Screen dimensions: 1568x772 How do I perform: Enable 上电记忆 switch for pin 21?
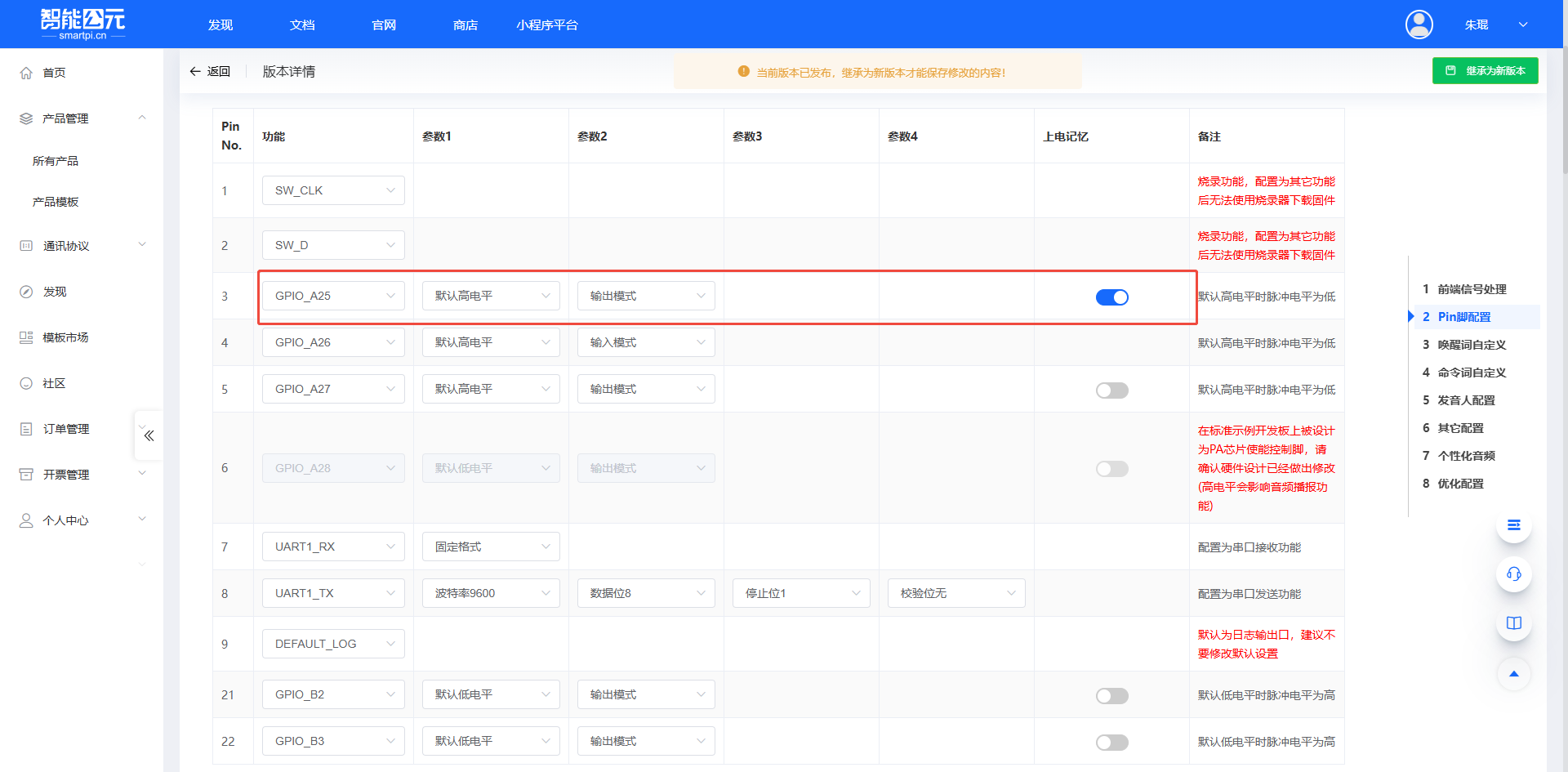[1111, 695]
